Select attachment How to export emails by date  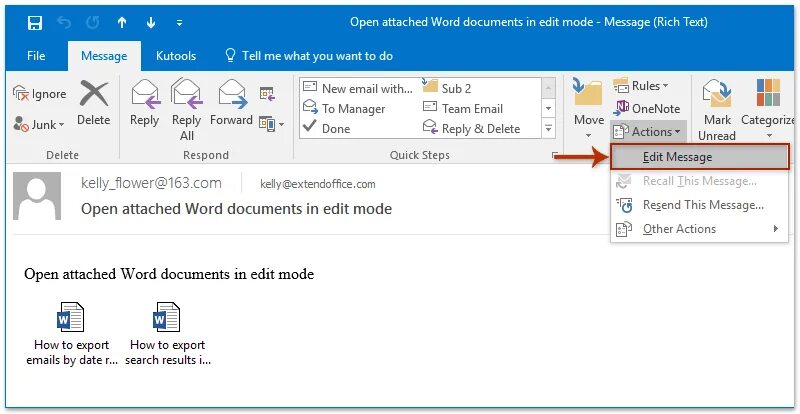pos(71,334)
